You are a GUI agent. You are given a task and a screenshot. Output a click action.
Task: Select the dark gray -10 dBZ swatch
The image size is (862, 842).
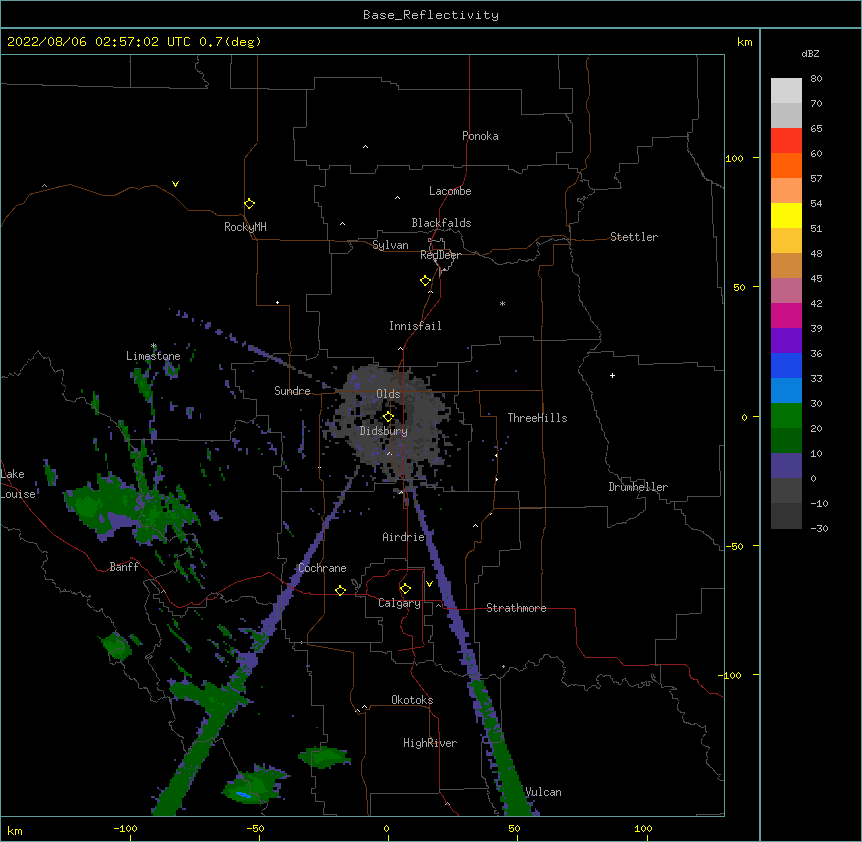[786, 516]
